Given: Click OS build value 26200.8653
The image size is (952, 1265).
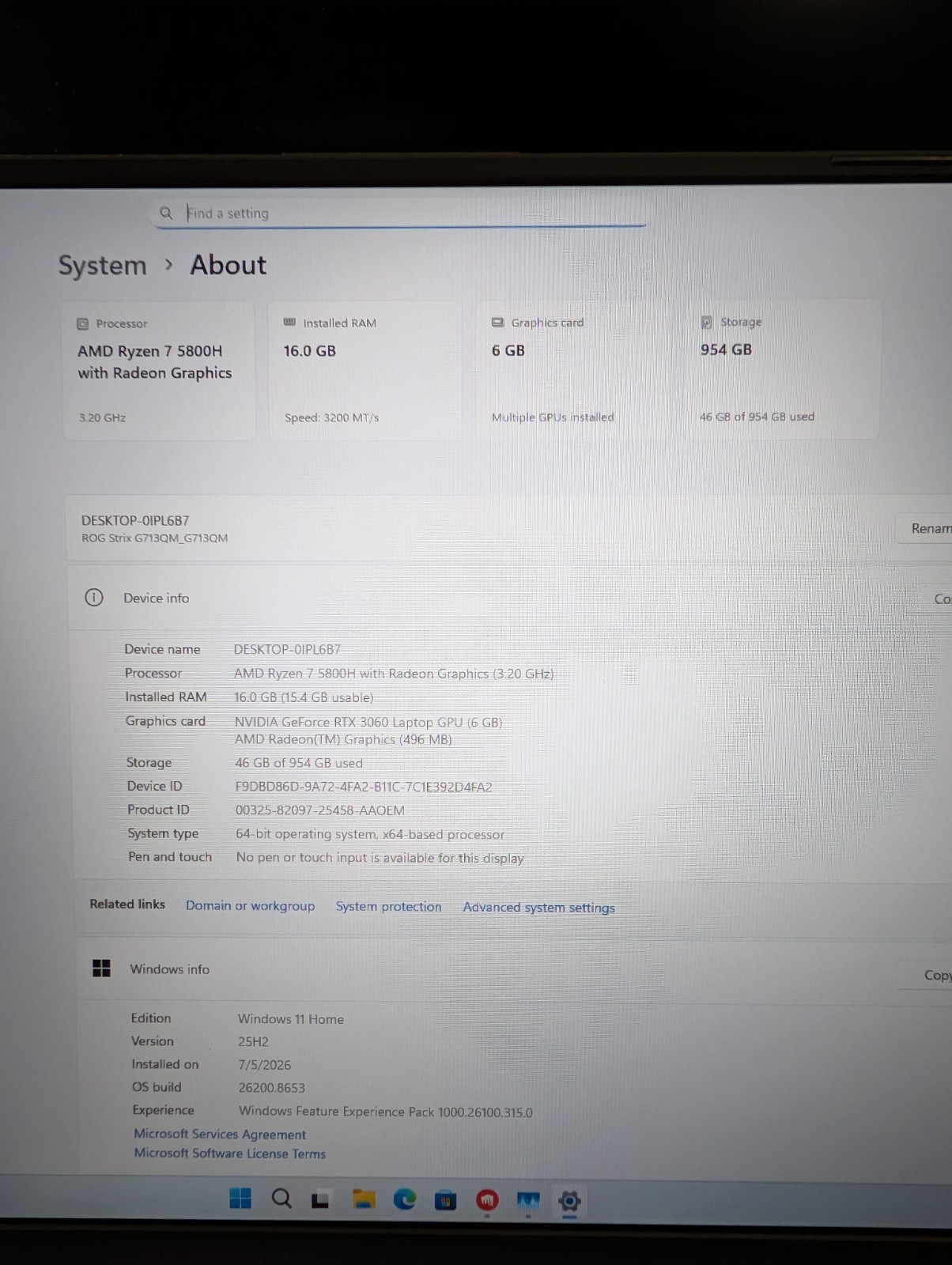Looking at the screenshot, I should click(272, 1088).
